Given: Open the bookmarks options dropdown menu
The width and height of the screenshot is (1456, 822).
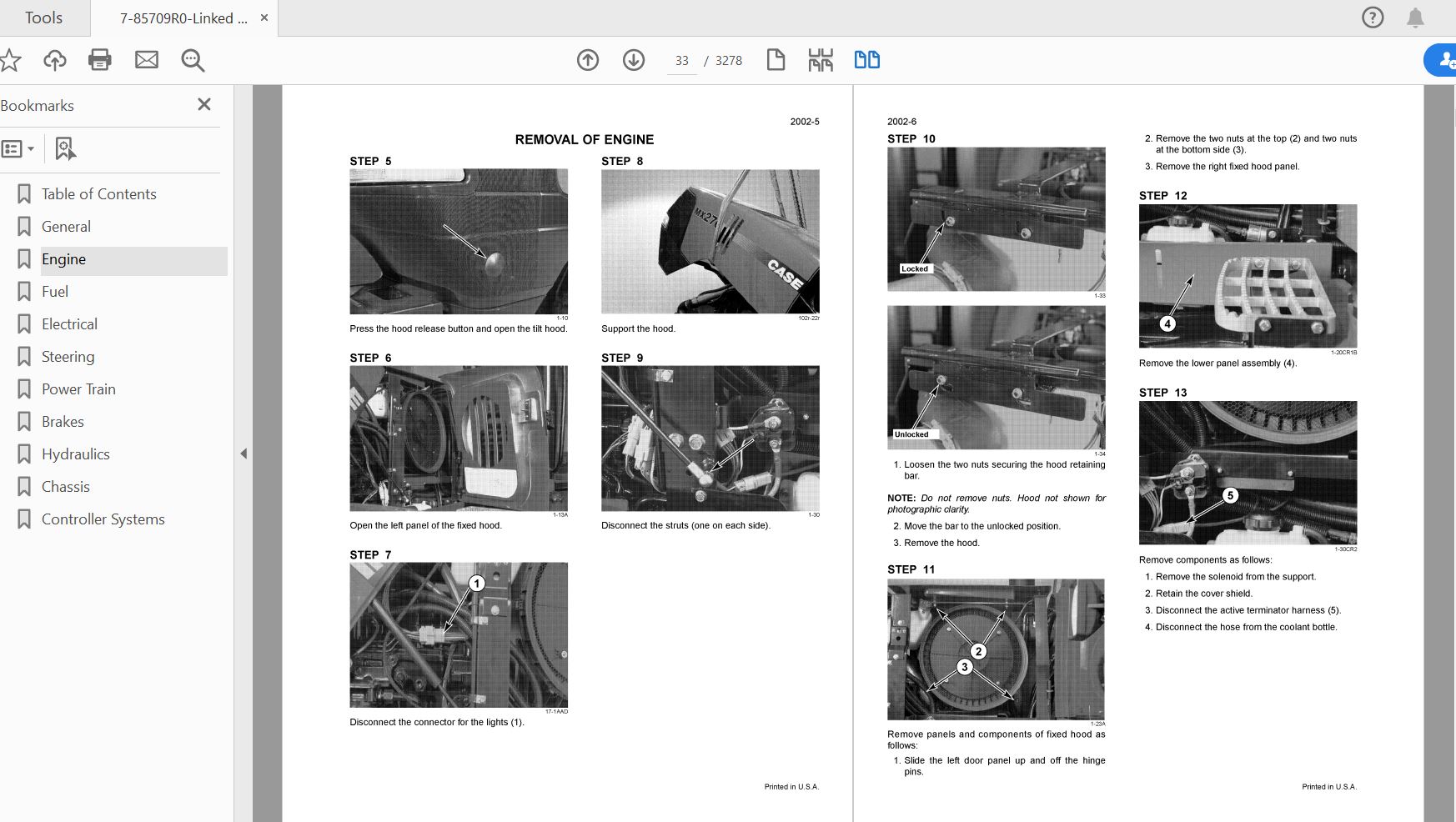Looking at the screenshot, I should tap(18, 149).
